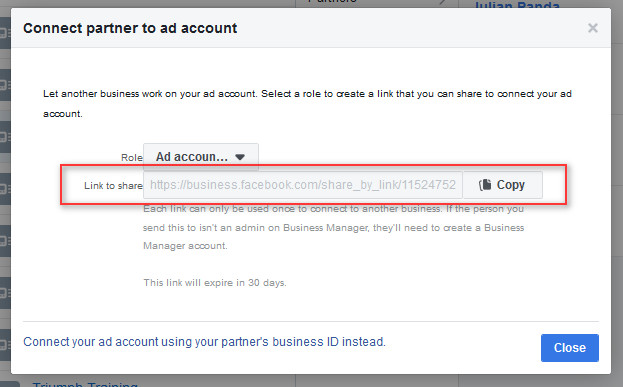Click the clipboard icon beside Copy
Viewport: 623px width, 387px height.
point(485,185)
